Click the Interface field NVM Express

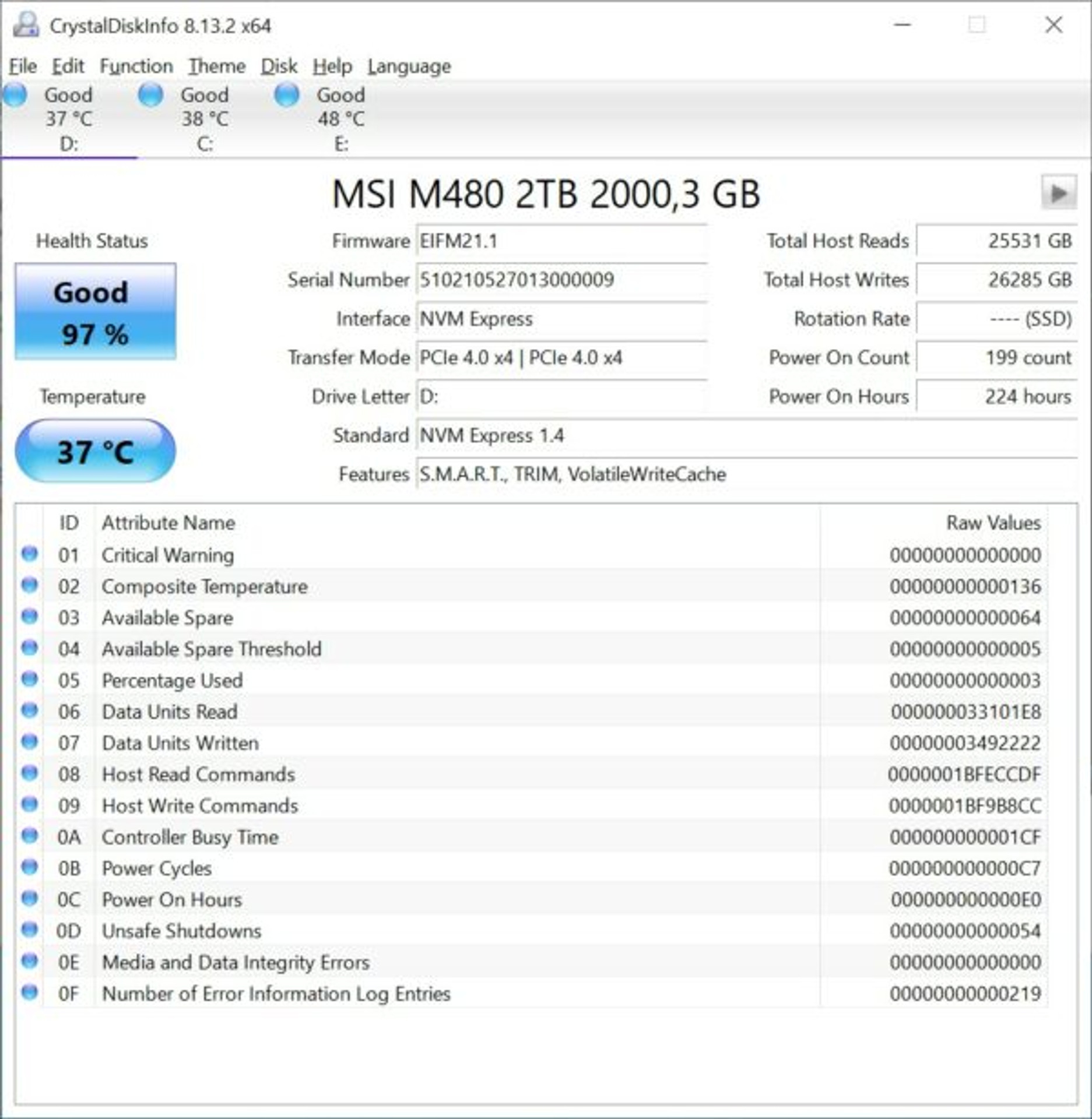561,319
